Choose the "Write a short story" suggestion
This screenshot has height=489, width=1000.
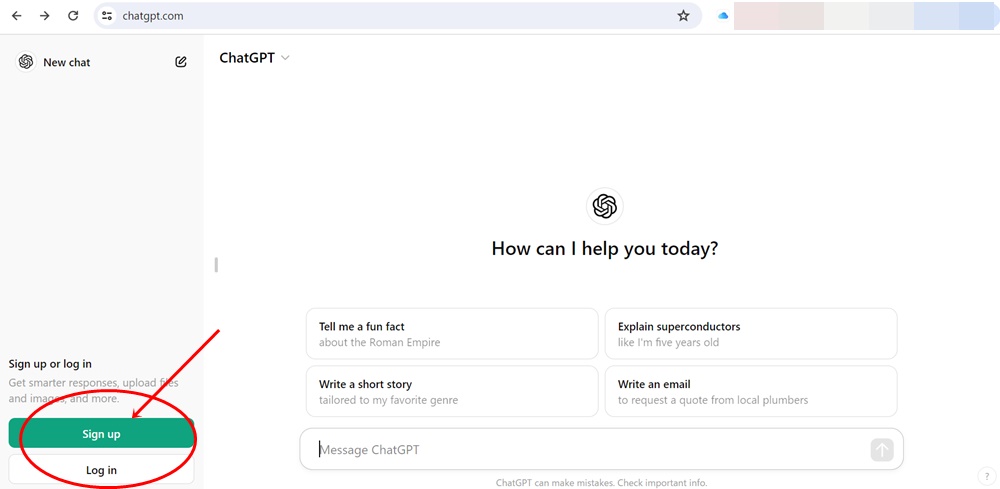point(452,391)
